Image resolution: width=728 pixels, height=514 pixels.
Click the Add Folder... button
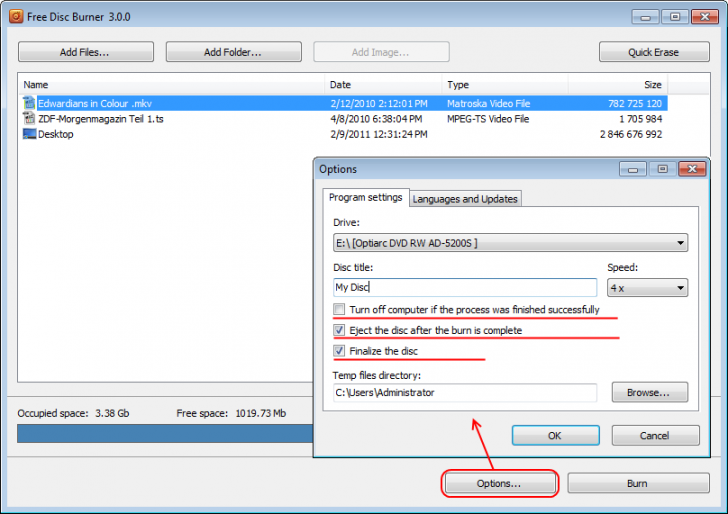coord(234,52)
